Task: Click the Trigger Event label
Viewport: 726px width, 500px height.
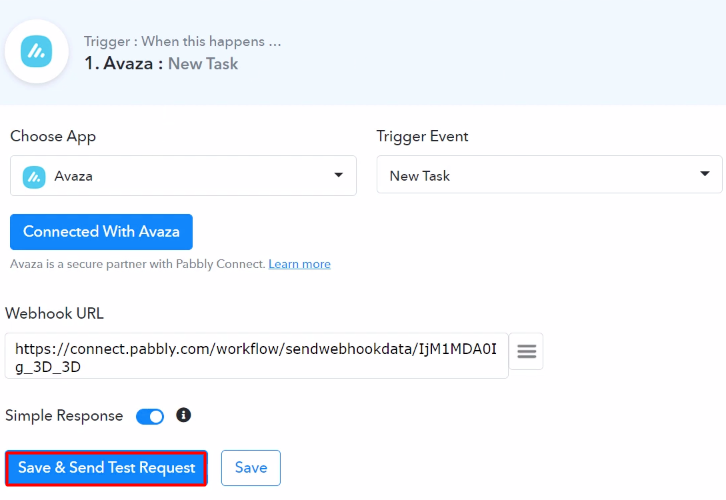Action: (422, 137)
